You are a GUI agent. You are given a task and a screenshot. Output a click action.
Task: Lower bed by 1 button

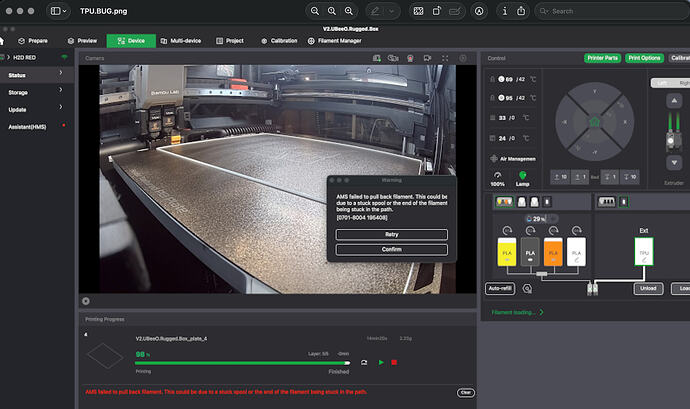click(610, 177)
